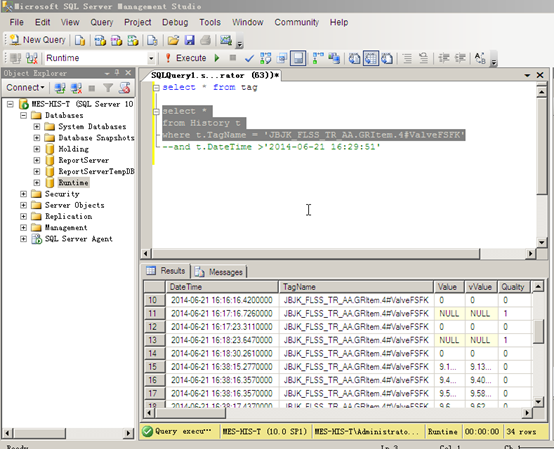Click the Object Explorer disconnect icon
Screen dimensions: 554x449
point(76,88)
